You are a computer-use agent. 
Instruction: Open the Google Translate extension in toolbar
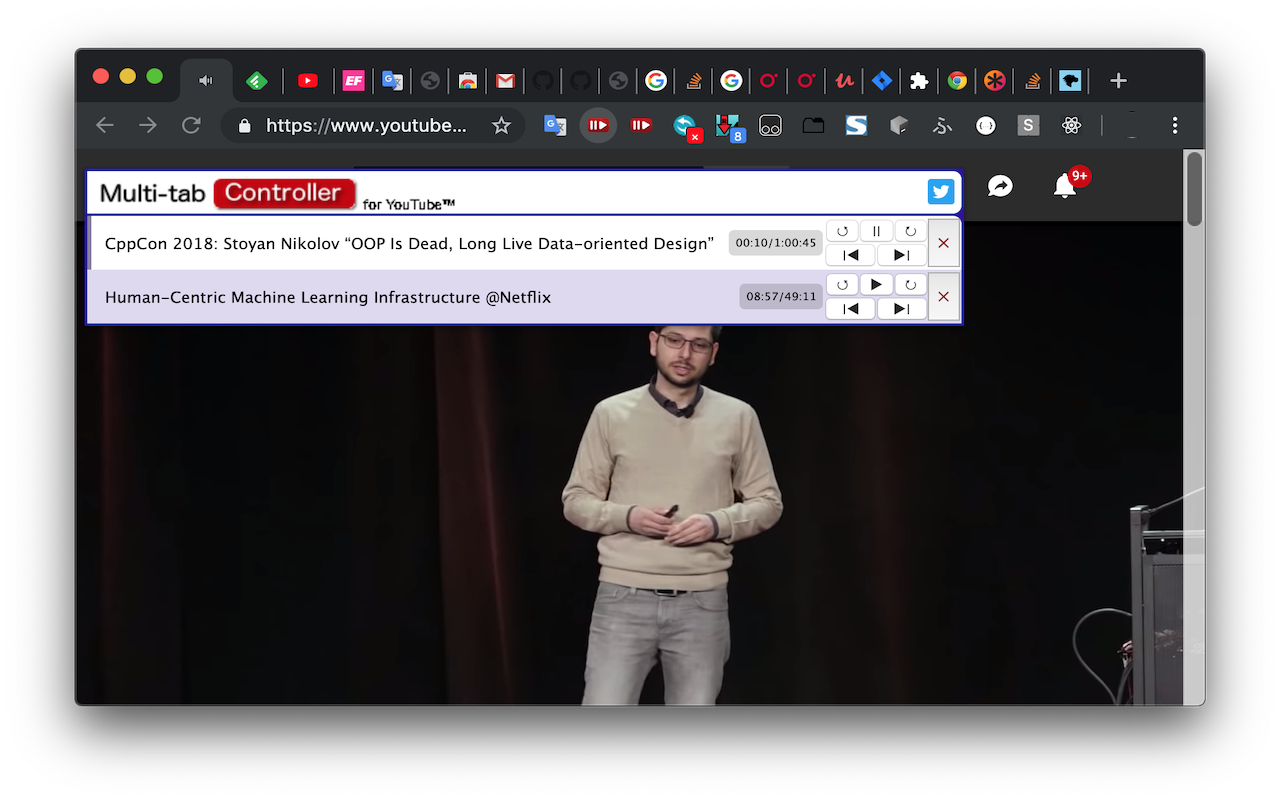(555, 125)
